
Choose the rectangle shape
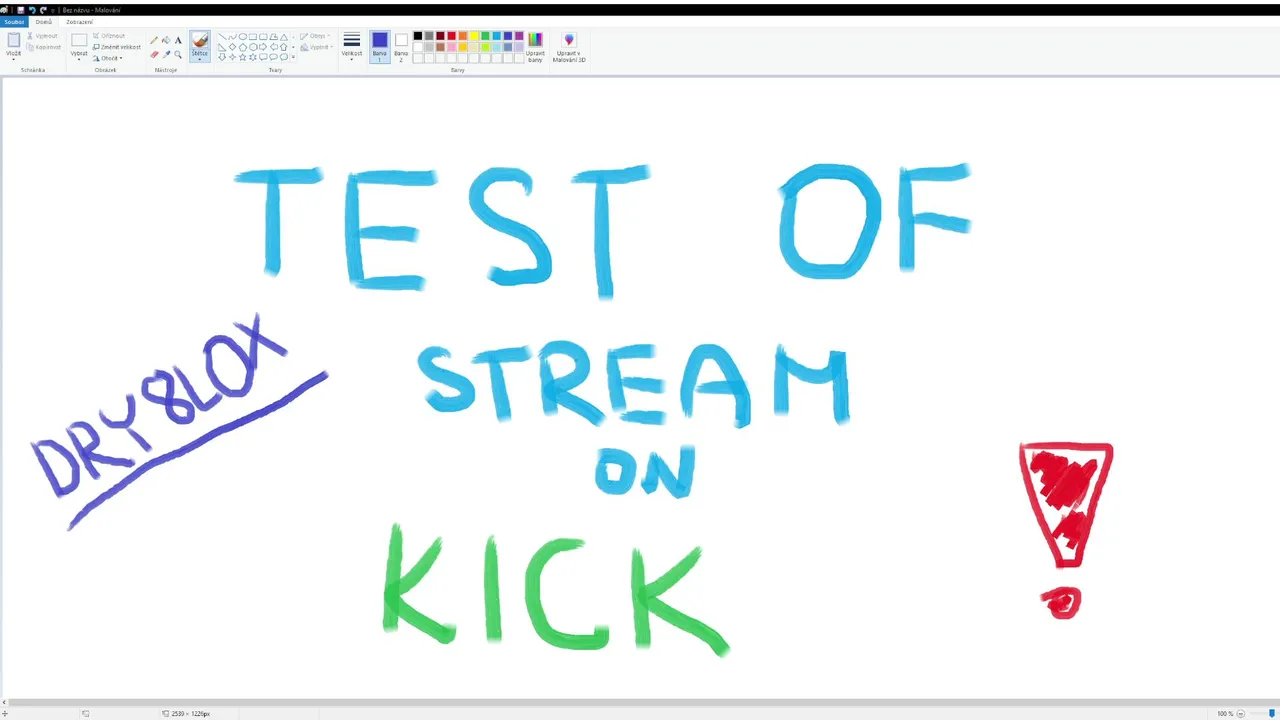point(253,36)
